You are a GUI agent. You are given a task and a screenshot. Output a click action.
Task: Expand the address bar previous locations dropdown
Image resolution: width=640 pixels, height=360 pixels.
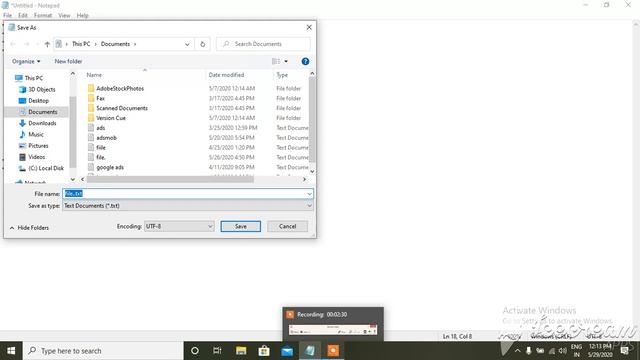pos(187,44)
